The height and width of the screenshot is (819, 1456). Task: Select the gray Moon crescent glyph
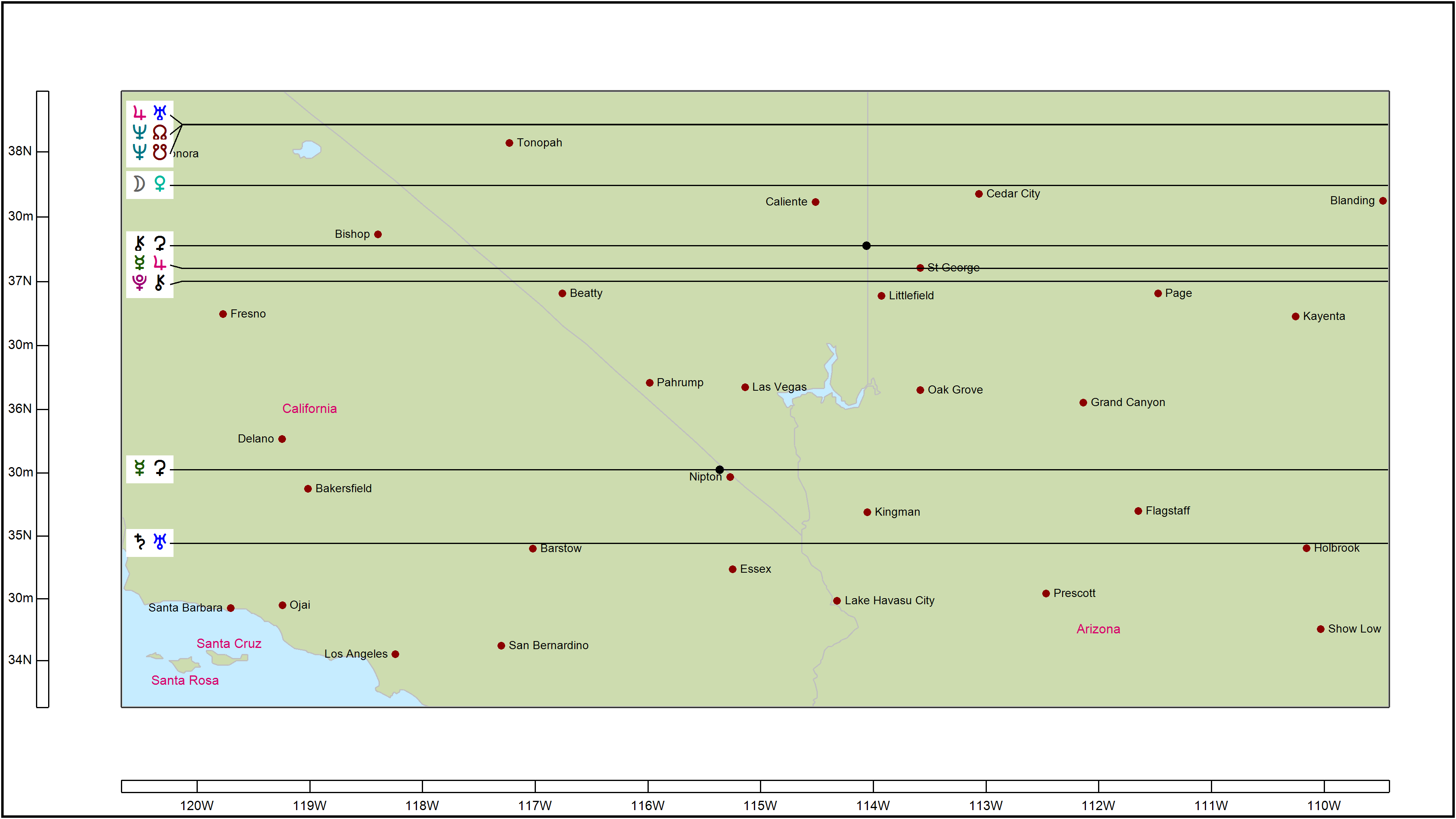pos(139,184)
